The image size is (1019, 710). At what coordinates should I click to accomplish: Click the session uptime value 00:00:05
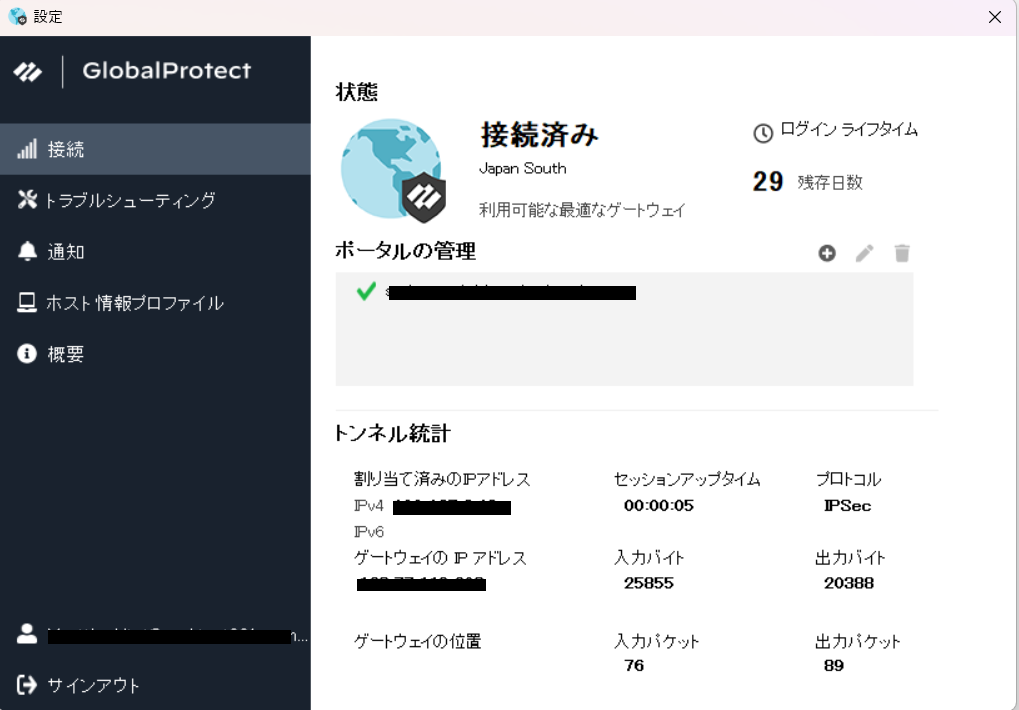658,506
